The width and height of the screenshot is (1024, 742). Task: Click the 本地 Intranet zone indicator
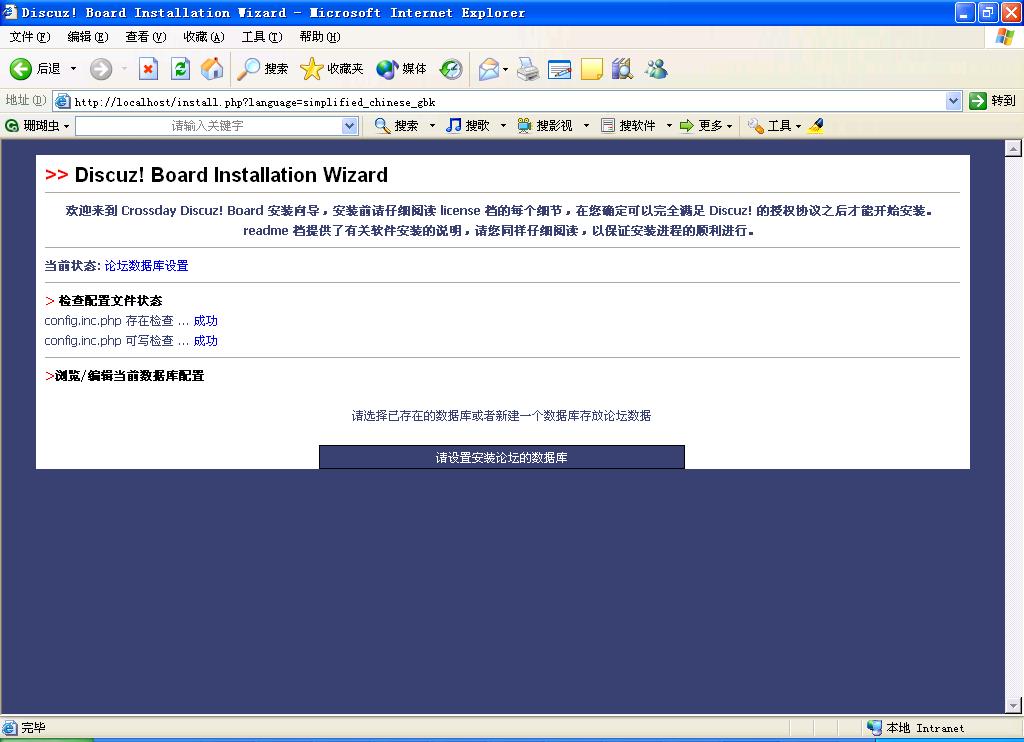tap(917, 728)
